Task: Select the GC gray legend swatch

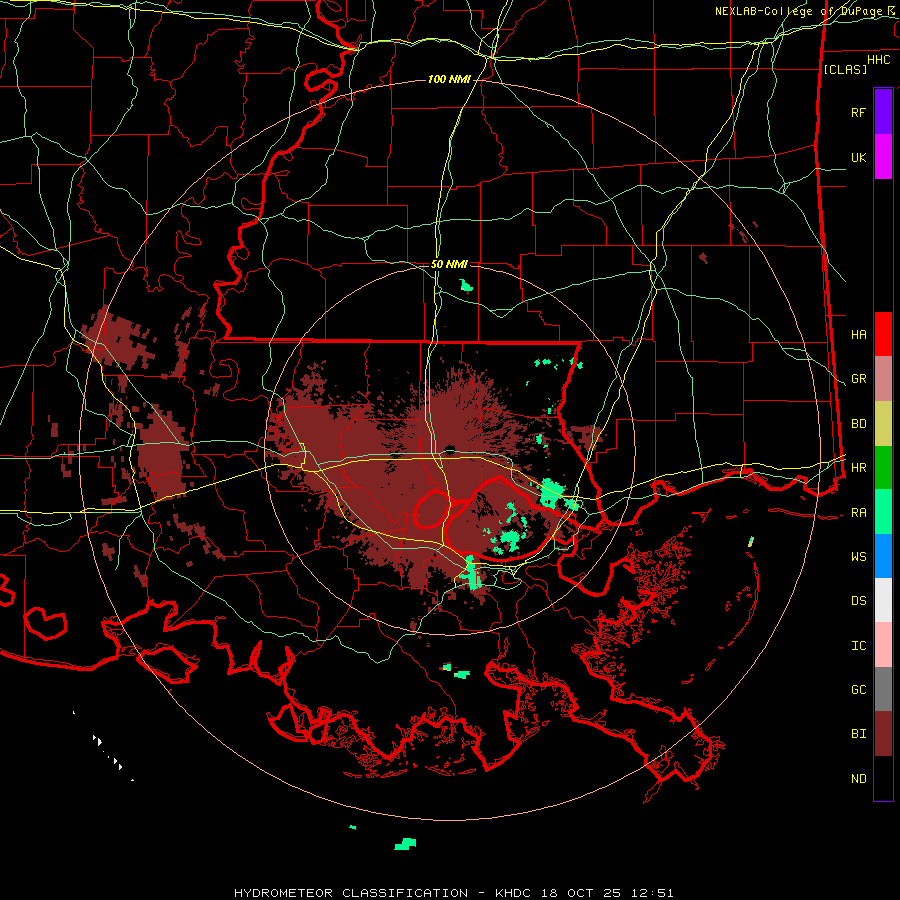Action: tap(883, 689)
